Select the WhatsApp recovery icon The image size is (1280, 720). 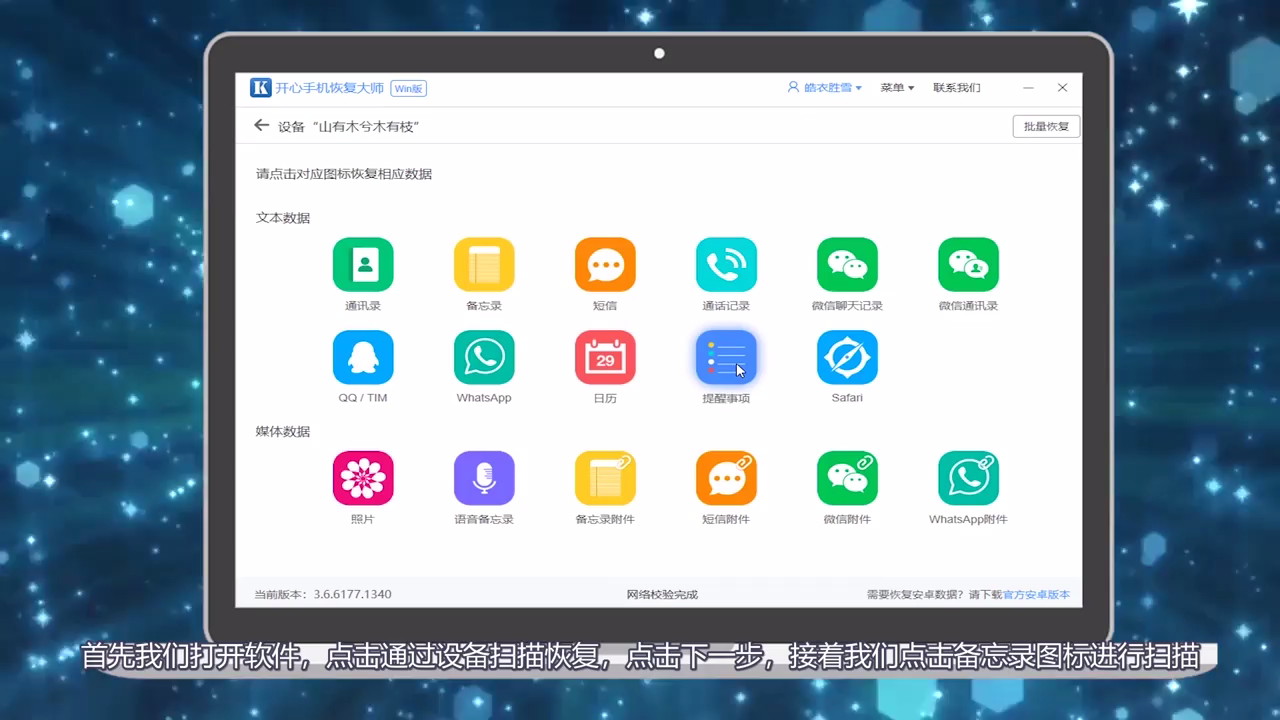pyautogui.click(x=484, y=356)
